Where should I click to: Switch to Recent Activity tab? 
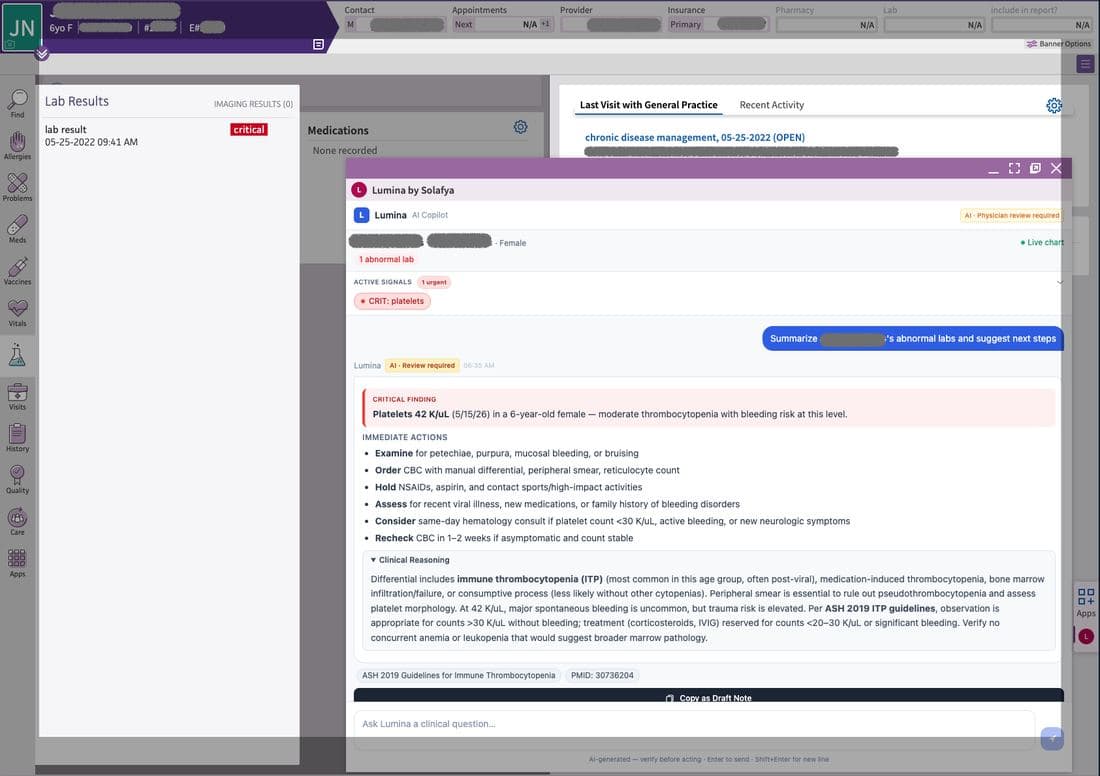[x=772, y=105]
